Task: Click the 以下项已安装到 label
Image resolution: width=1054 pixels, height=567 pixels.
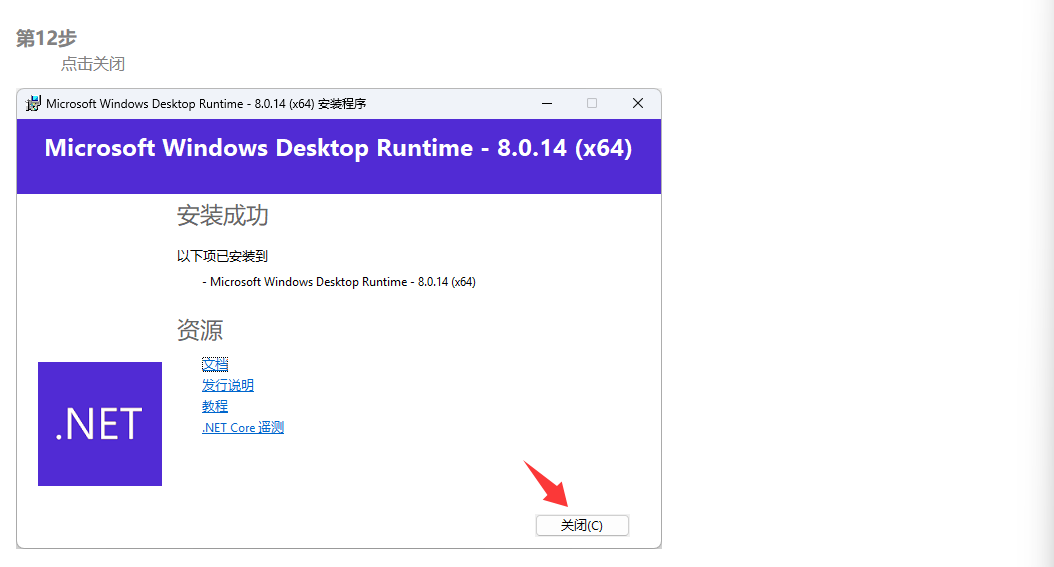Action: [222, 256]
